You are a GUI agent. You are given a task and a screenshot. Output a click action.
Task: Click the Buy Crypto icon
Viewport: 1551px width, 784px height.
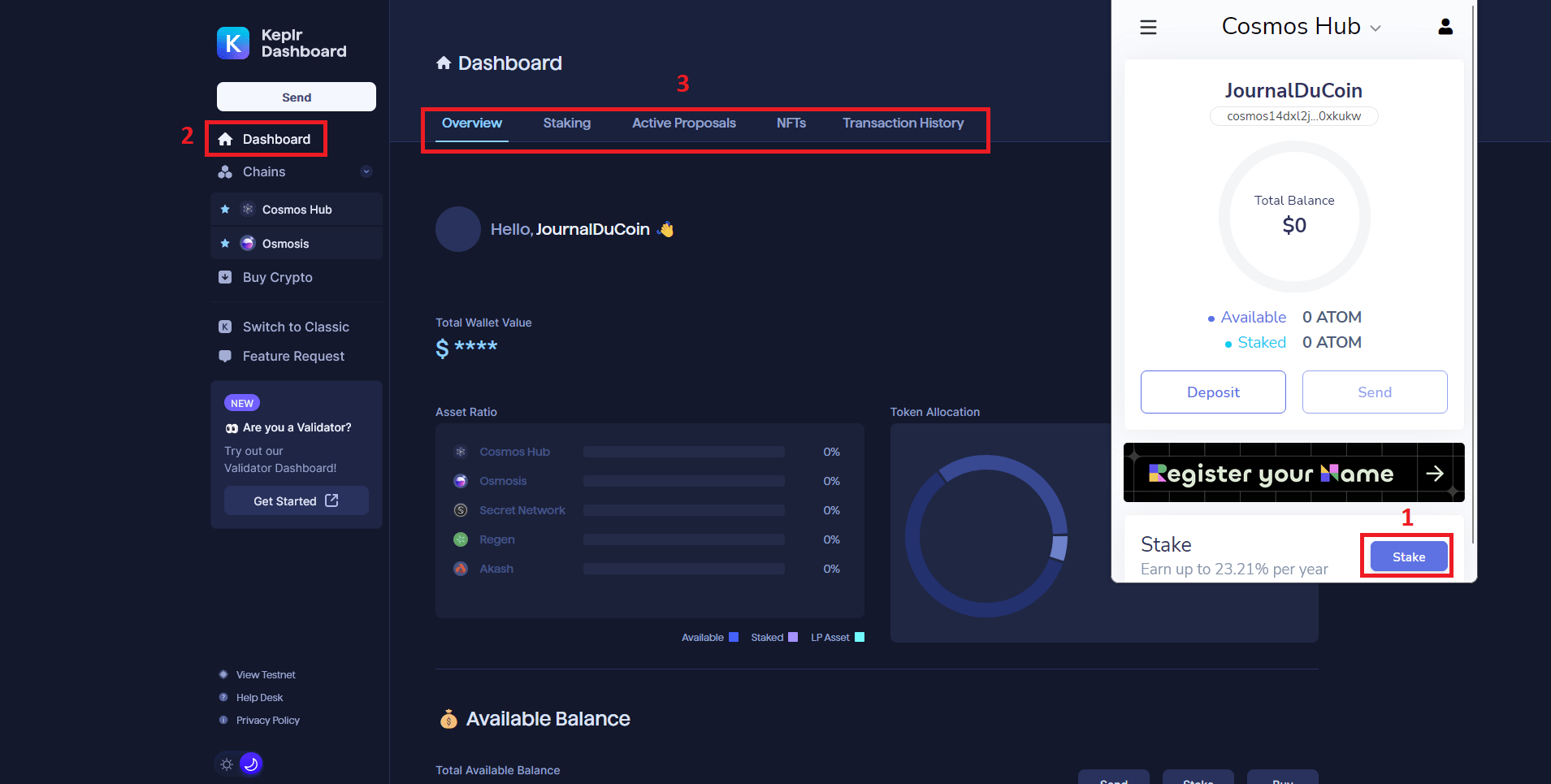225,277
